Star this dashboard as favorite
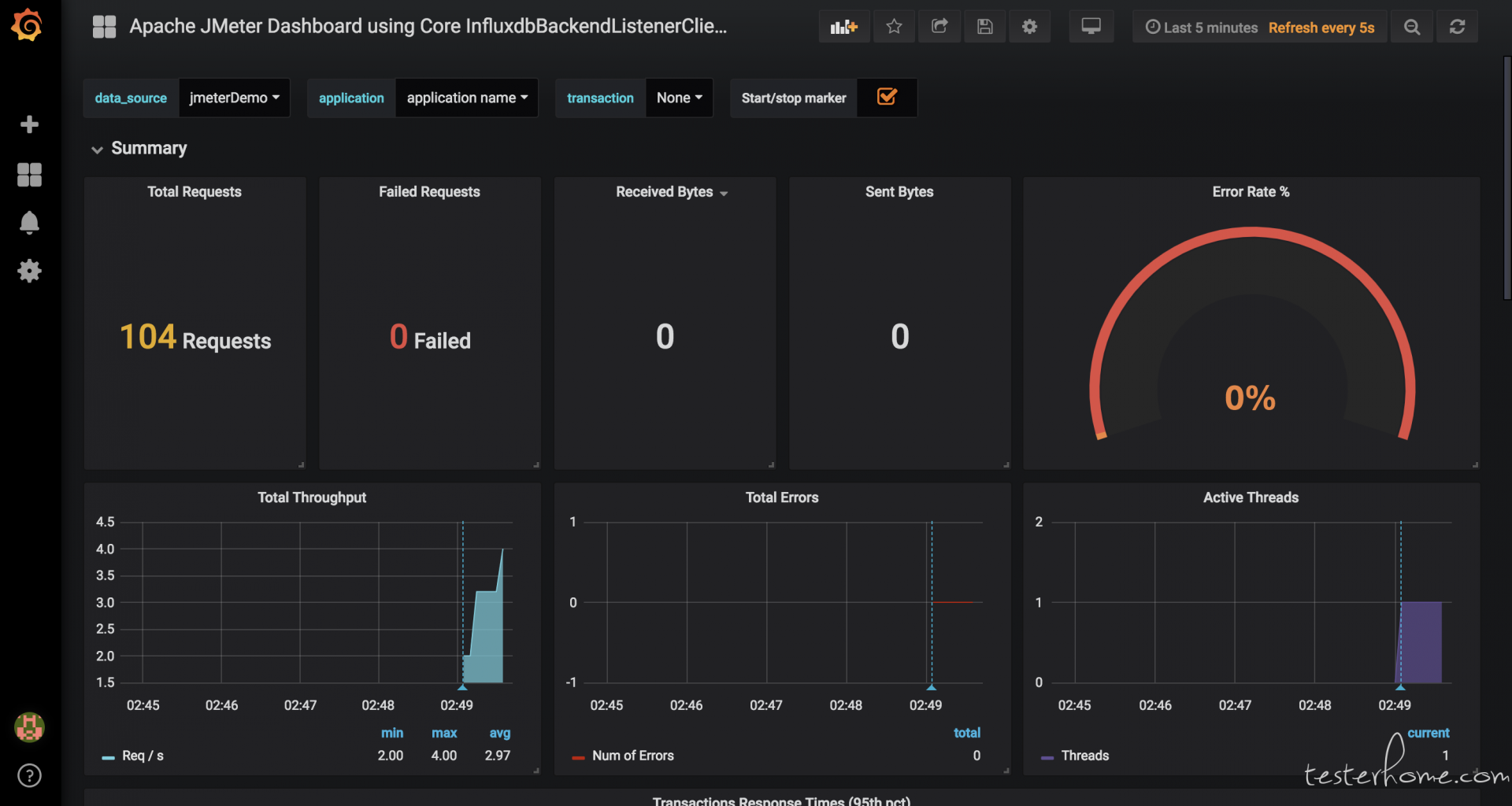The width and height of the screenshot is (1512, 806). pos(894,27)
